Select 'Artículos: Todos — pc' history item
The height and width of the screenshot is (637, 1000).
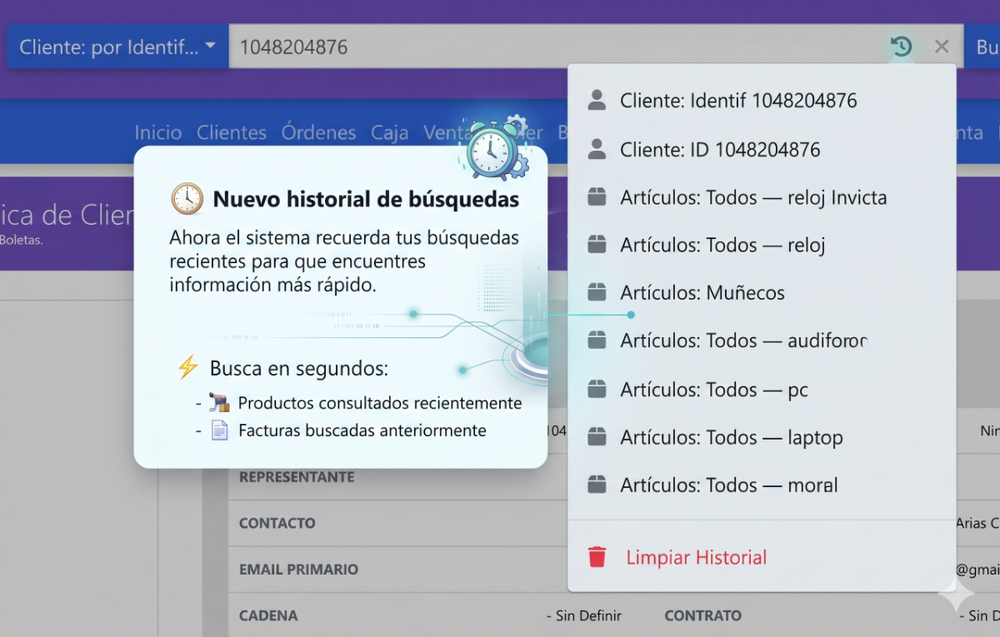pyautogui.click(x=762, y=389)
